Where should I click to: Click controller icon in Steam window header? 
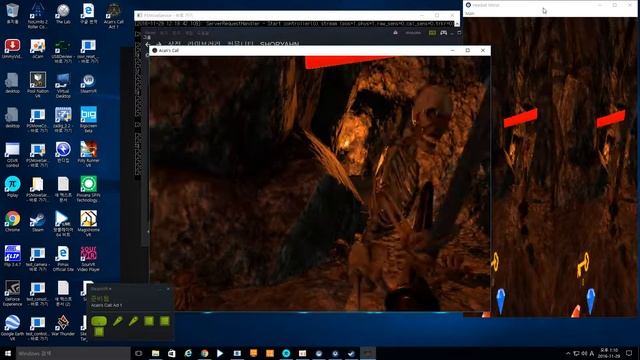click(x=444, y=33)
